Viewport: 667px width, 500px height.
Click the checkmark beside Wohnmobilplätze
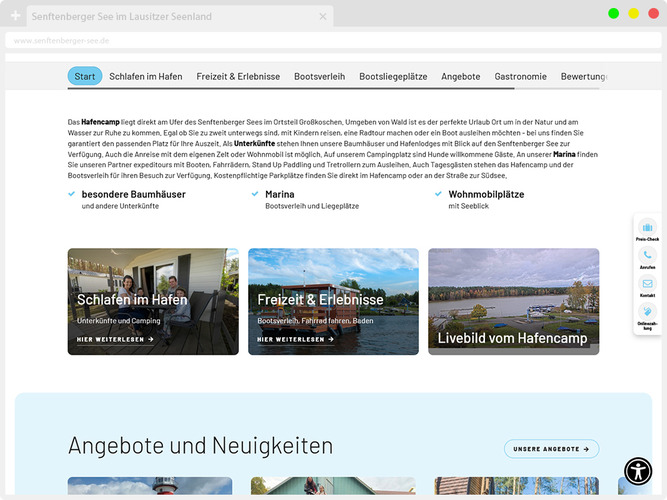[x=439, y=194]
